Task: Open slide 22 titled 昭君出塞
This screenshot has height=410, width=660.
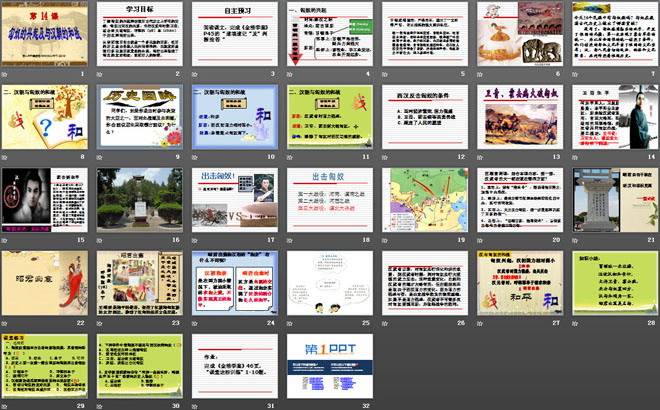Action: click(44, 282)
